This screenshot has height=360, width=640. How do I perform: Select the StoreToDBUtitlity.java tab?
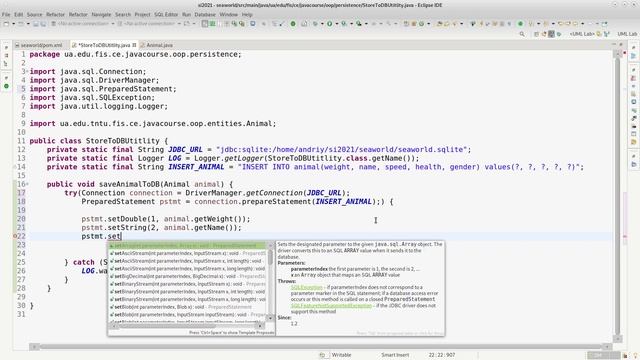(x=104, y=45)
